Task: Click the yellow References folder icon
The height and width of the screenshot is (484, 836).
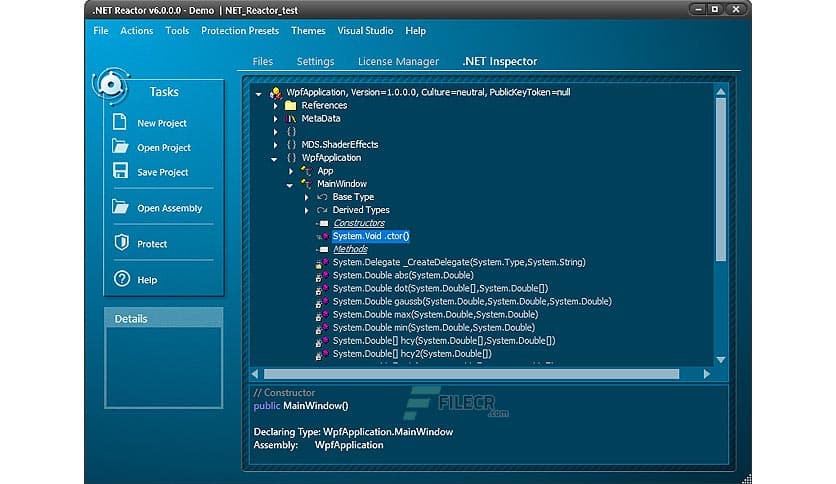Action: [290, 105]
